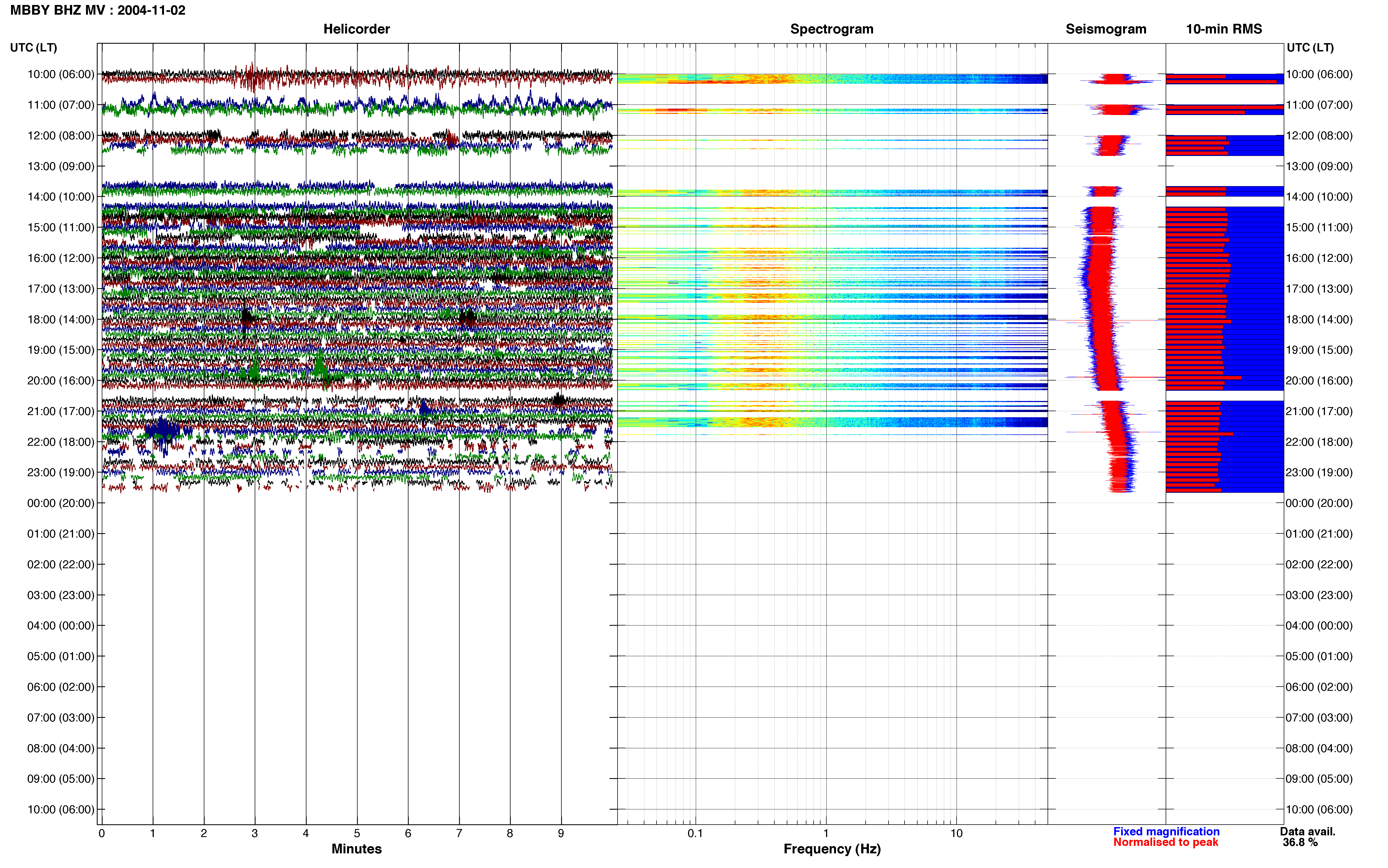1388x868 pixels.
Task: Click the 03:00 (23:00) label on the 10-min RMS axis
Action: (x=1319, y=595)
